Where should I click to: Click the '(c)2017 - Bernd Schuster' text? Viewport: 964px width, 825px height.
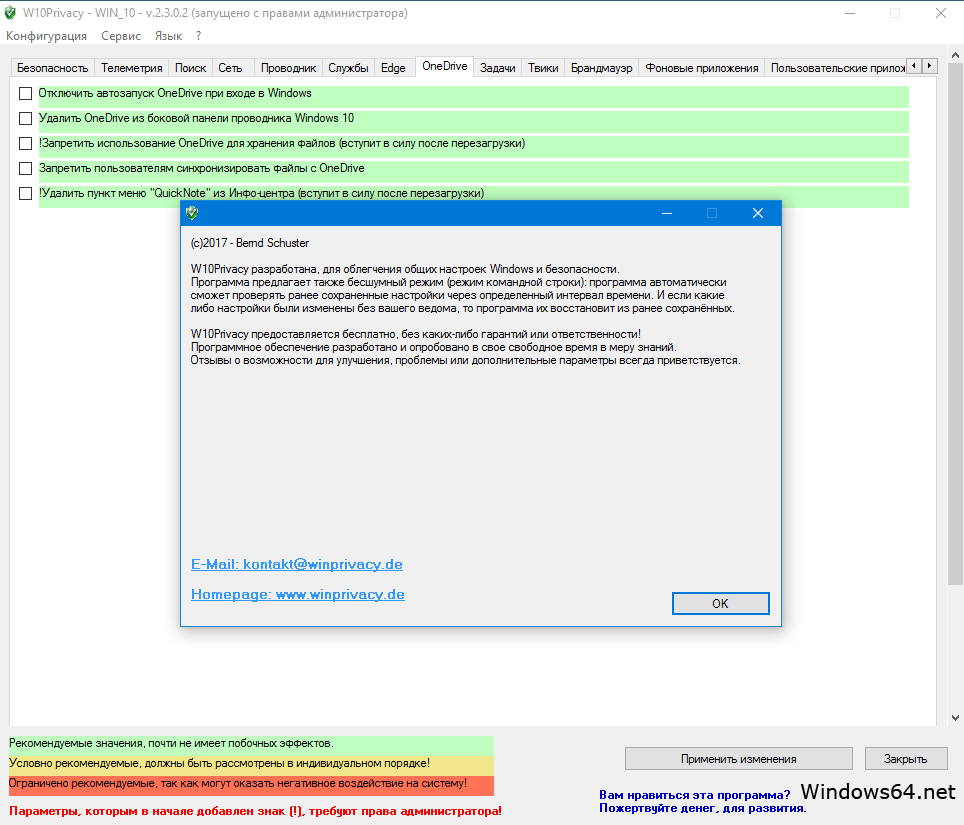(x=250, y=243)
